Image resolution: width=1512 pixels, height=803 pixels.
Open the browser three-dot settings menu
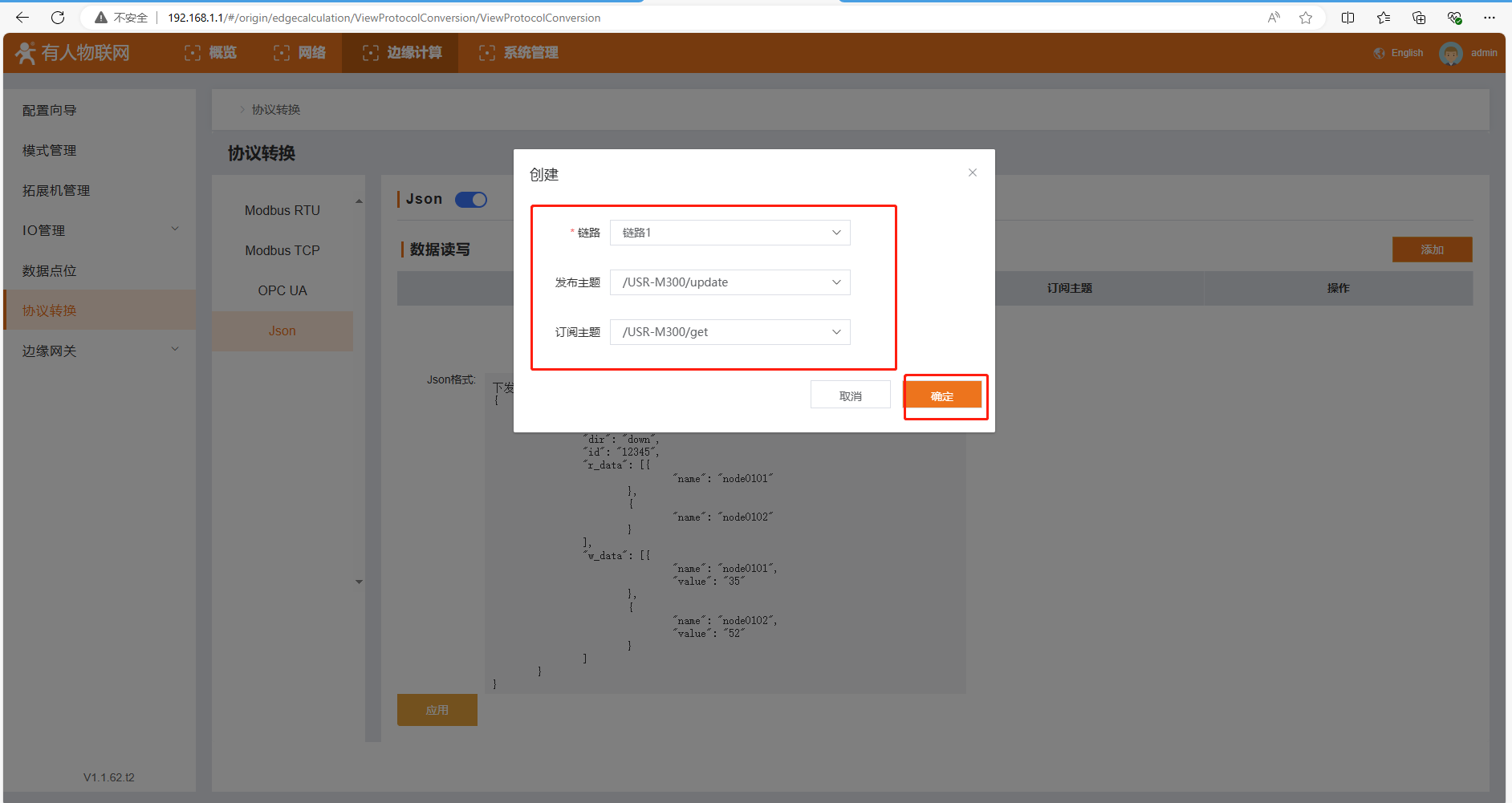click(1490, 18)
